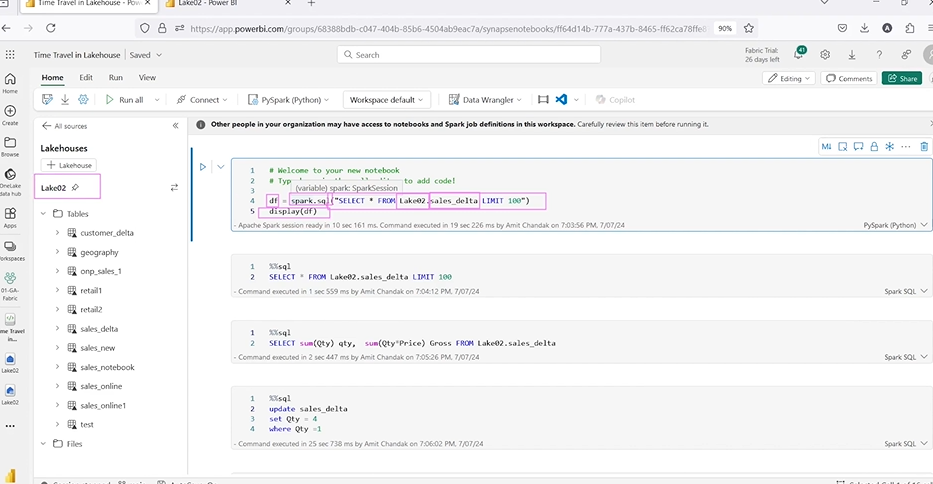Open the app launcher grid icon
Image resolution: width=933 pixels, height=484 pixels.
click(x=10, y=55)
